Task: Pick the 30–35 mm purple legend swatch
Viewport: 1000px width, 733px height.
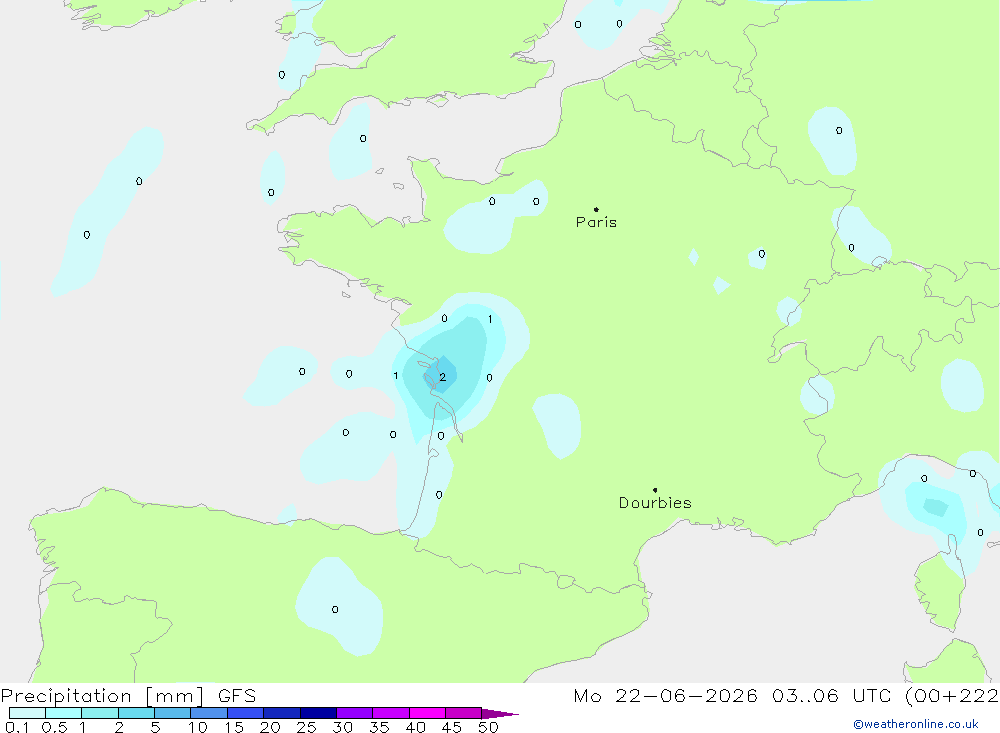Action: point(355,713)
